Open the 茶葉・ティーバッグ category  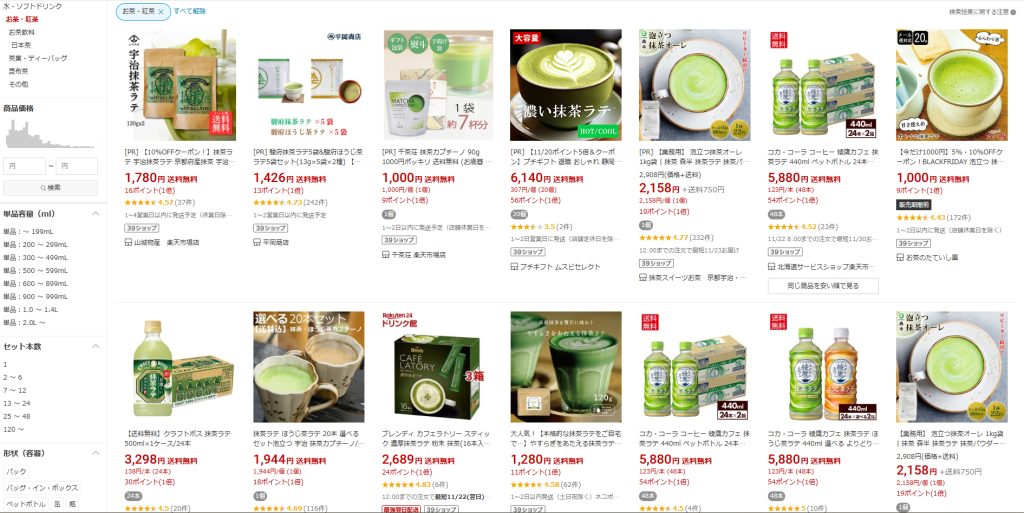[x=37, y=58]
